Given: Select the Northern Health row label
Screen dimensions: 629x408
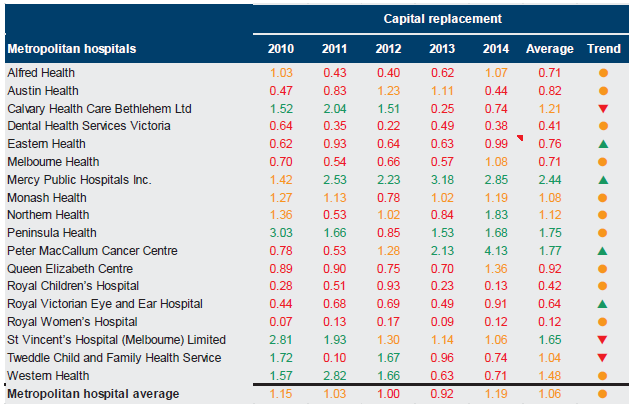Looking at the screenshot, I should coord(48,215).
